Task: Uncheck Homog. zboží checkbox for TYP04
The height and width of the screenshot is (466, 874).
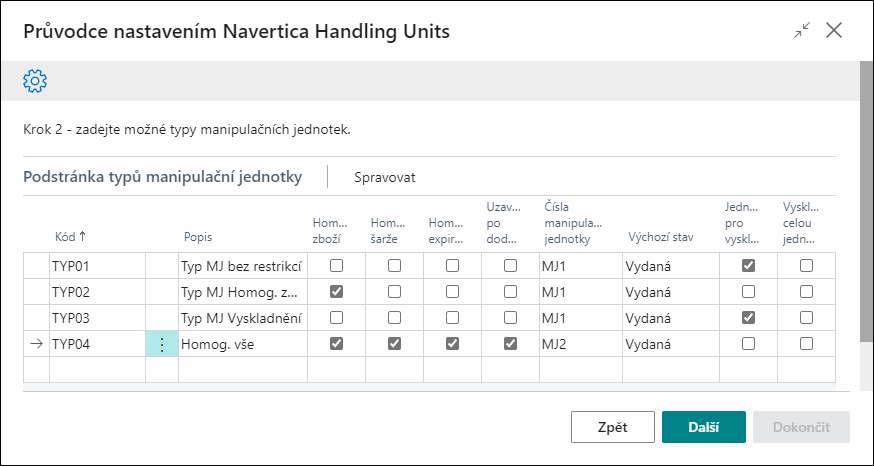Action: tap(337, 344)
